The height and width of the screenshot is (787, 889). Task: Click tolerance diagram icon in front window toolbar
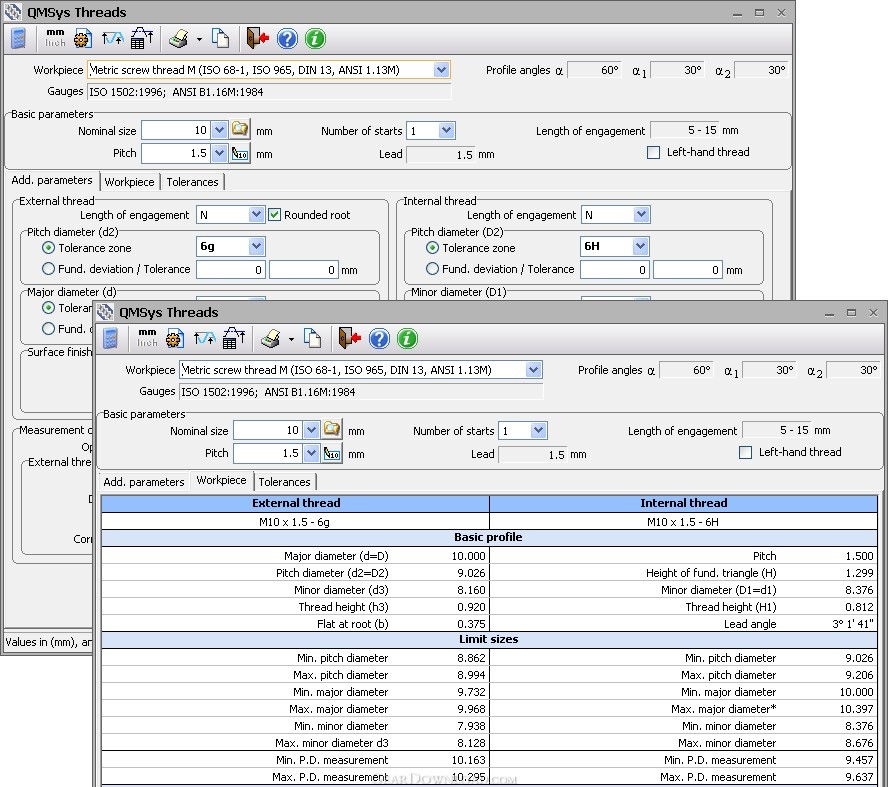tap(204, 339)
